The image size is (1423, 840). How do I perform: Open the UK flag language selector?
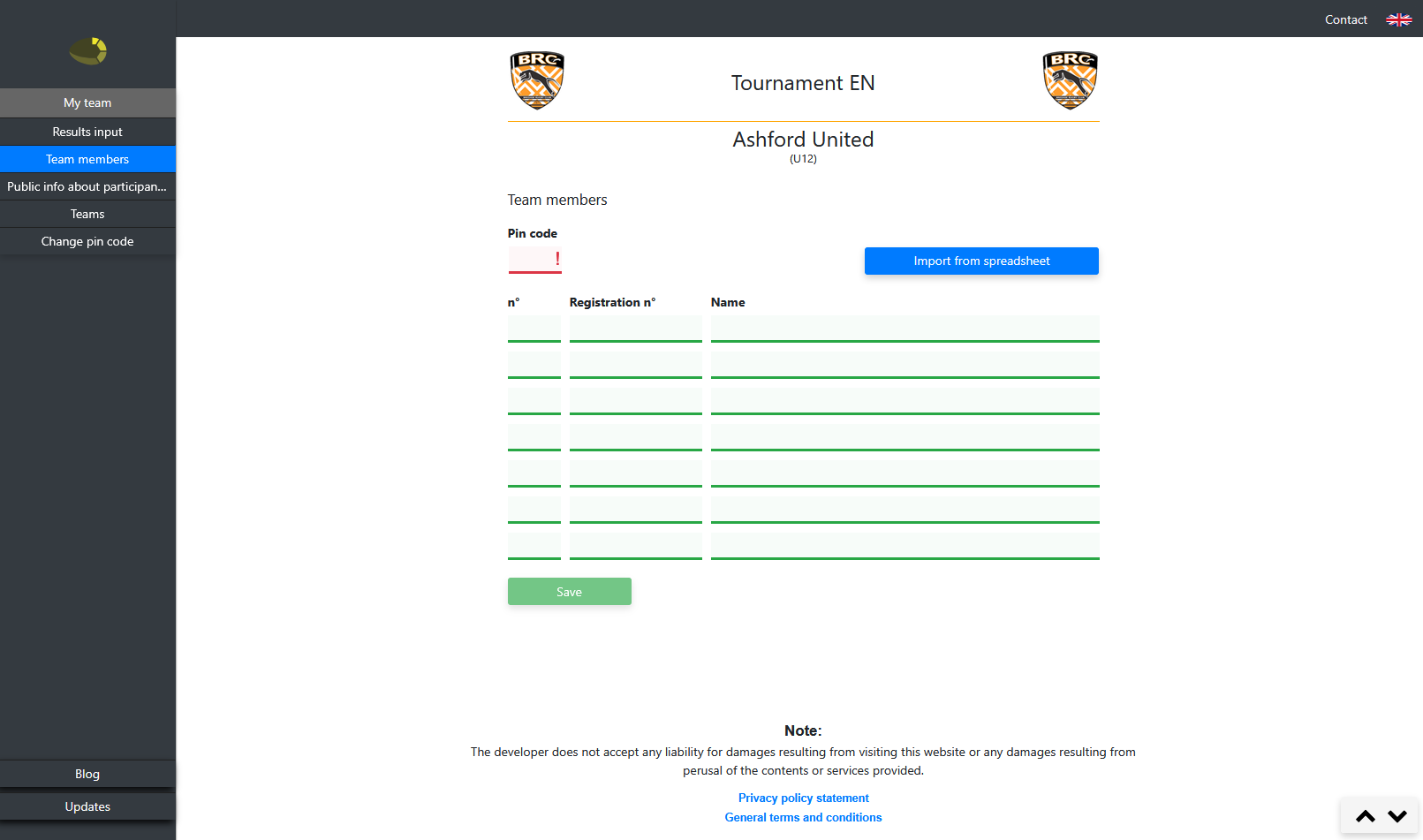(1398, 19)
